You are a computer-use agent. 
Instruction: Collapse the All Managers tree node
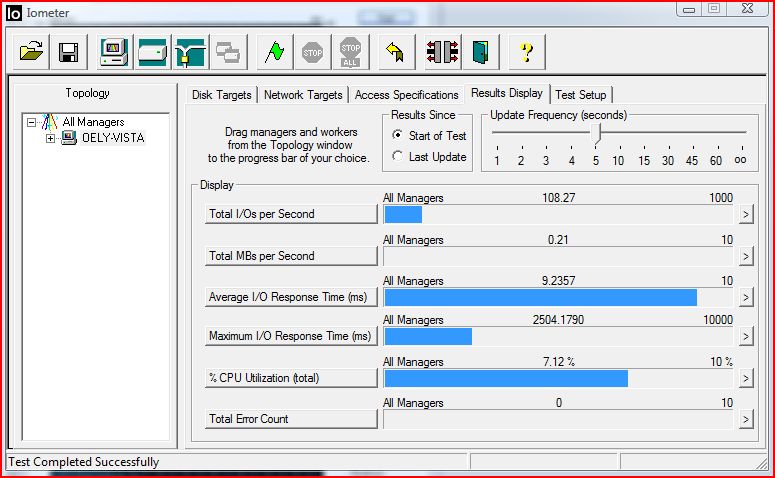(32, 122)
